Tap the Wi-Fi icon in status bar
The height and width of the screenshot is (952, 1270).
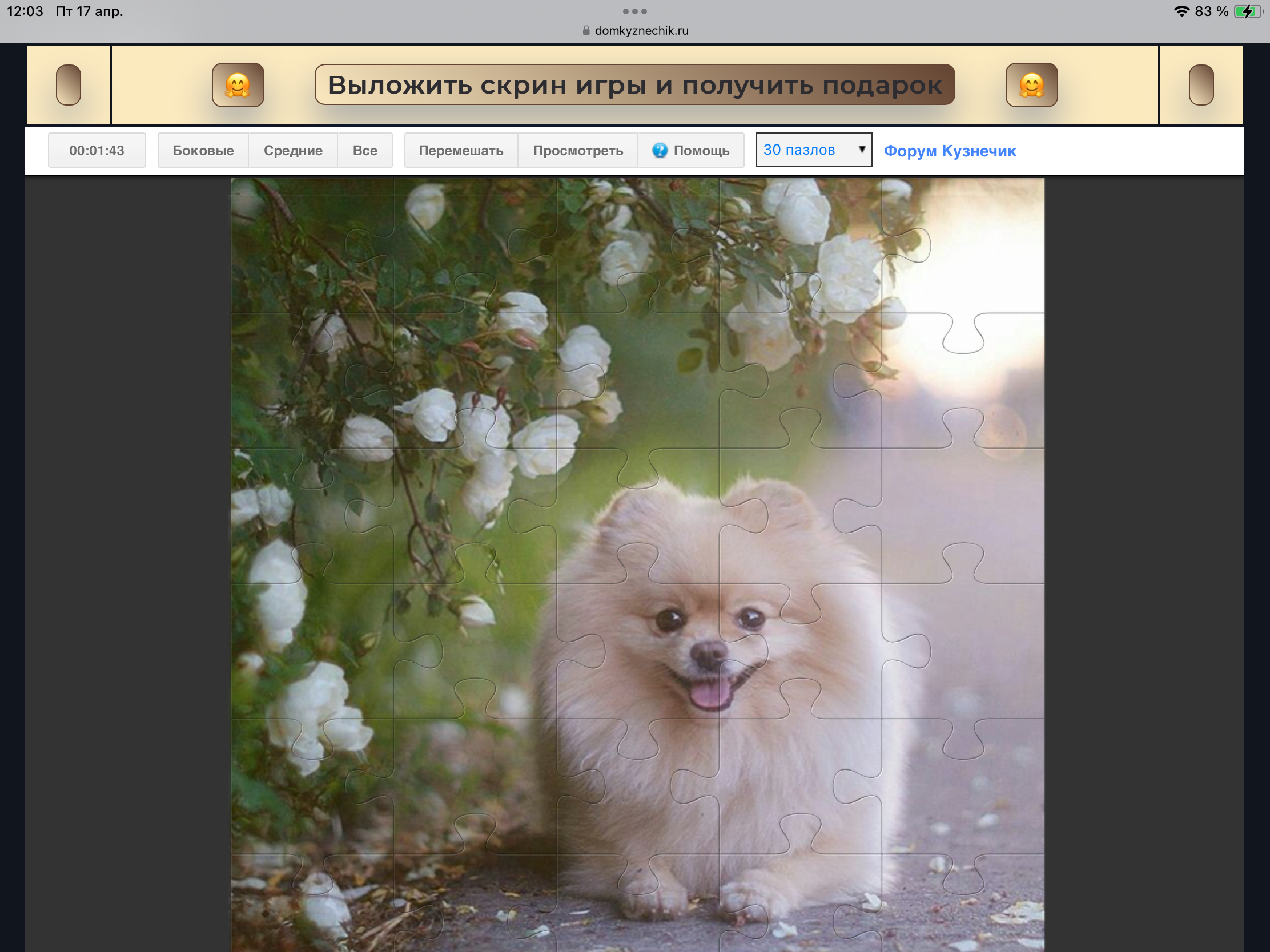click(x=1181, y=11)
